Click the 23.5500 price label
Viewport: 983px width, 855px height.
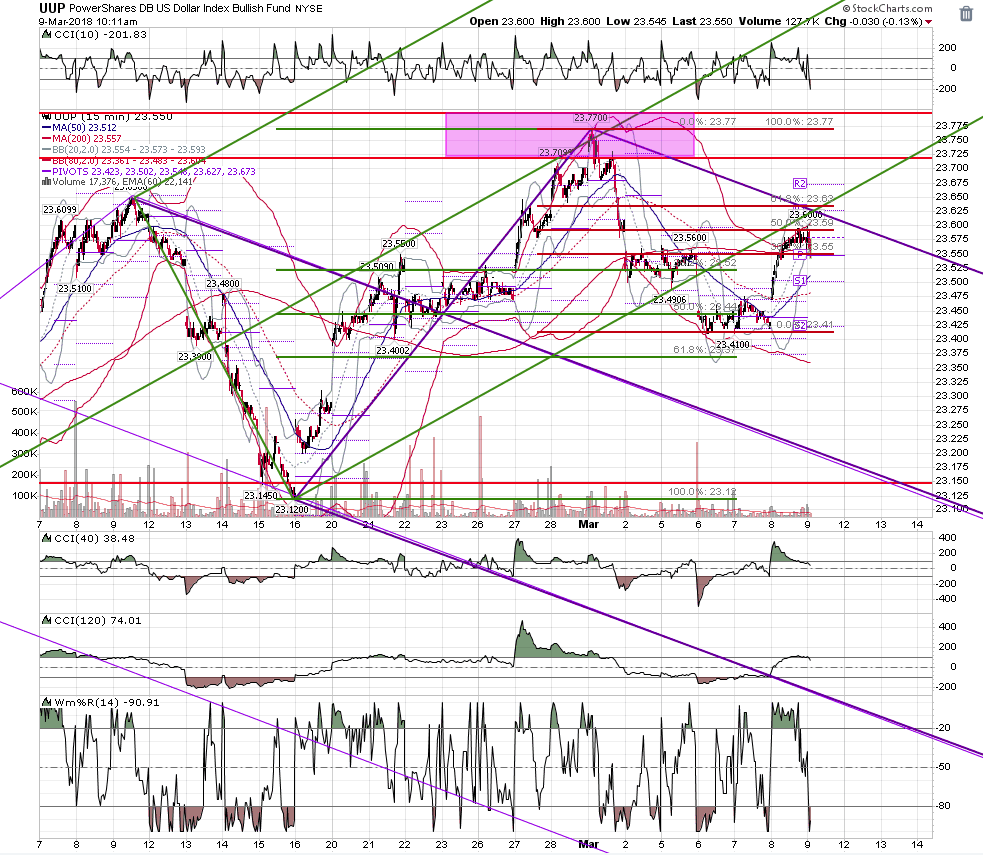point(399,243)
